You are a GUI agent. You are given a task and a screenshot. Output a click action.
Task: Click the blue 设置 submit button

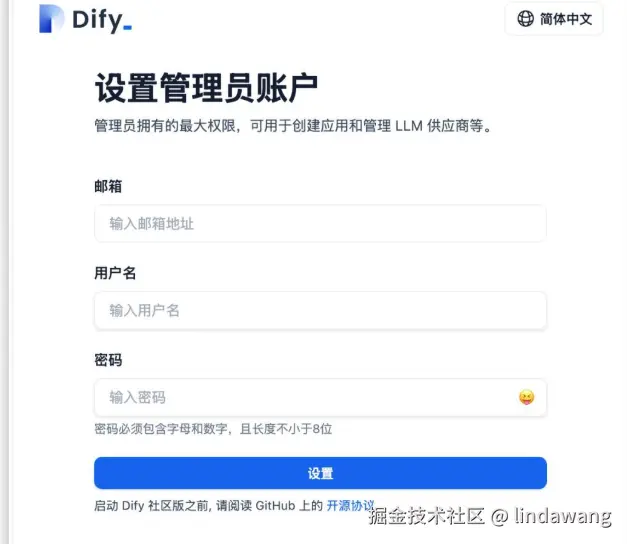[320, 473]
